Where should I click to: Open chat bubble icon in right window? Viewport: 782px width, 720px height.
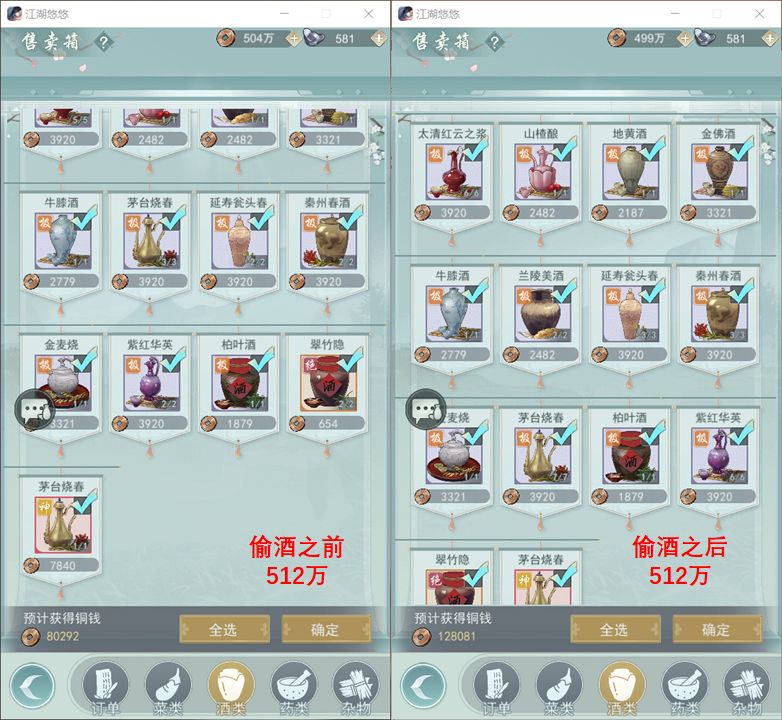click(x=425, y=410)
